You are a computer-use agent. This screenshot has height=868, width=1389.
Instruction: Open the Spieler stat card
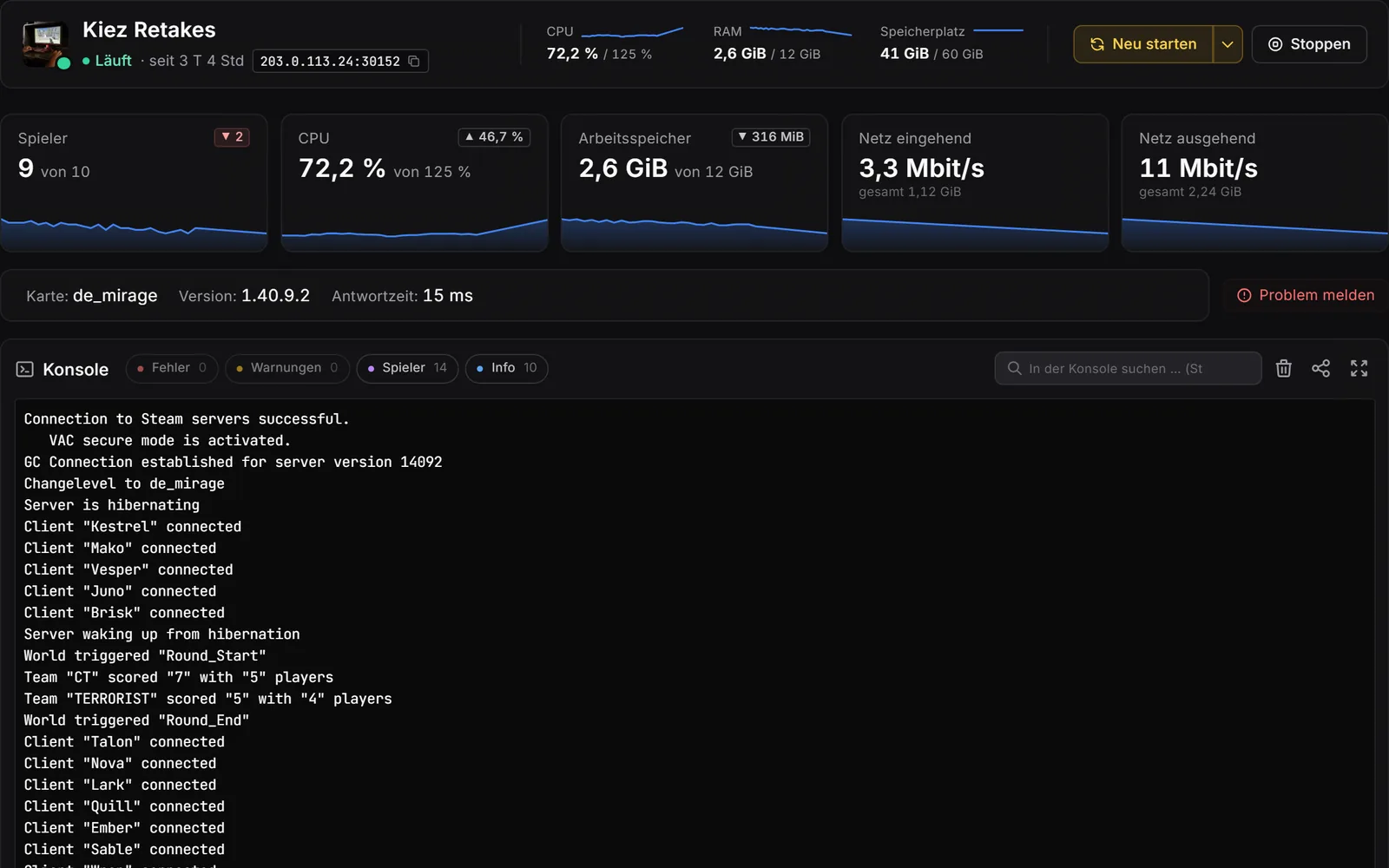(134, 183)
